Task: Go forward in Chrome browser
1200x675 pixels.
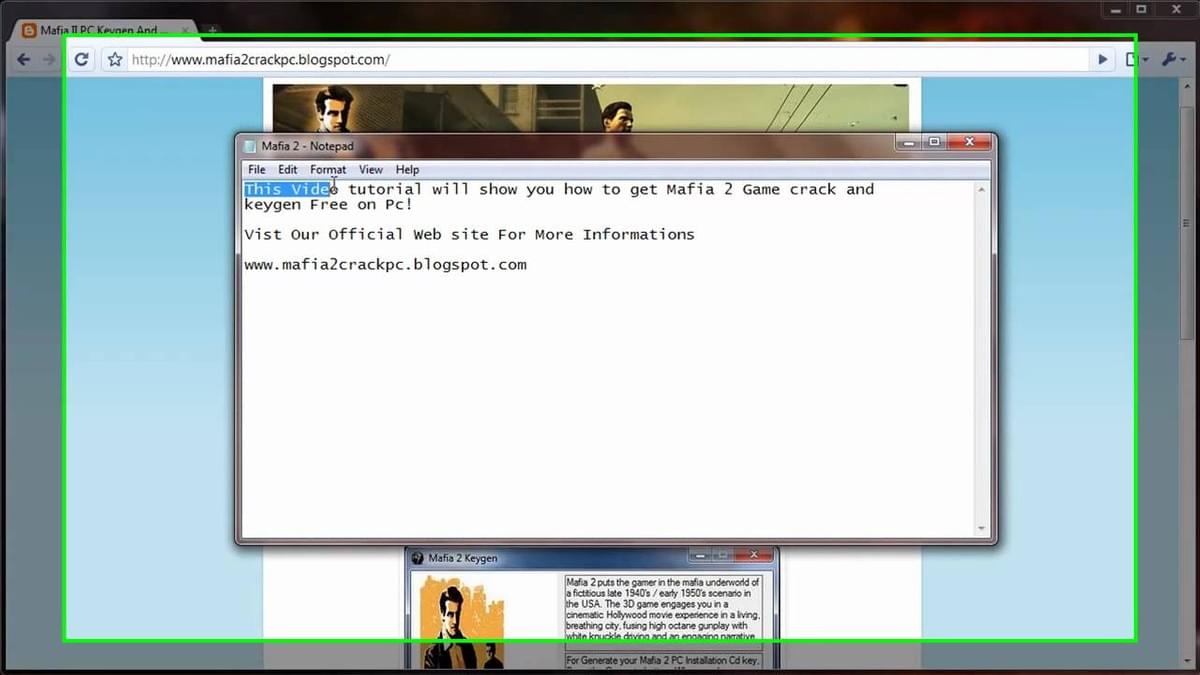Action: (x=49, y=59)
